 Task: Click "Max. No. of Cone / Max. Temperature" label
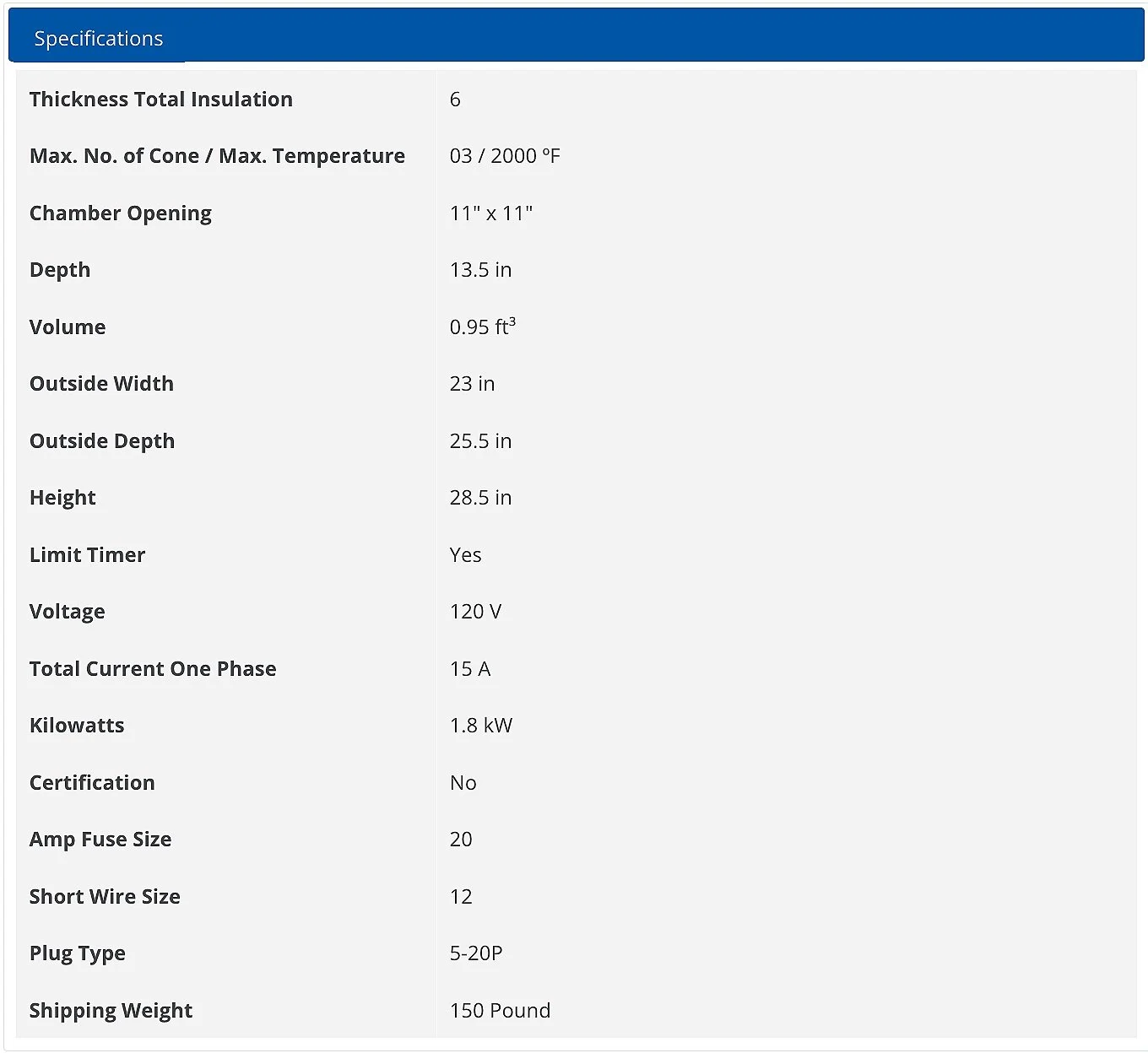(x=217, y=156)
